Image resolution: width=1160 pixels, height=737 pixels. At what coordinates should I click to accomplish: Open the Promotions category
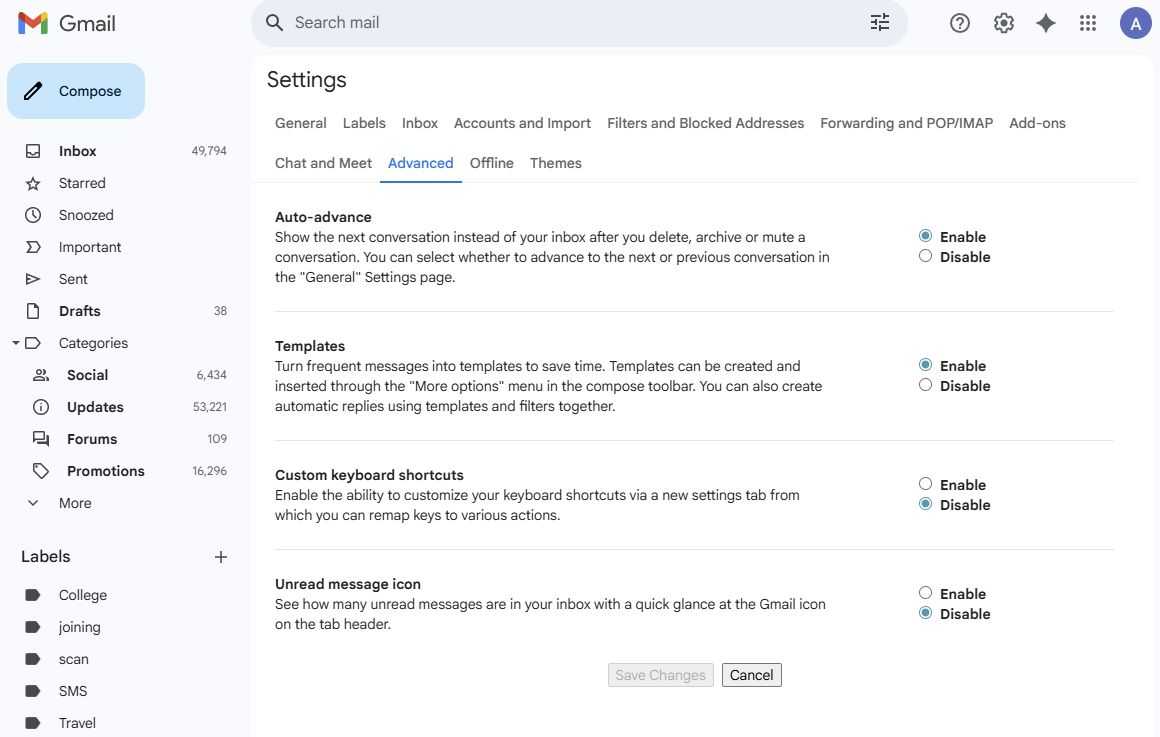click(106, 471)
